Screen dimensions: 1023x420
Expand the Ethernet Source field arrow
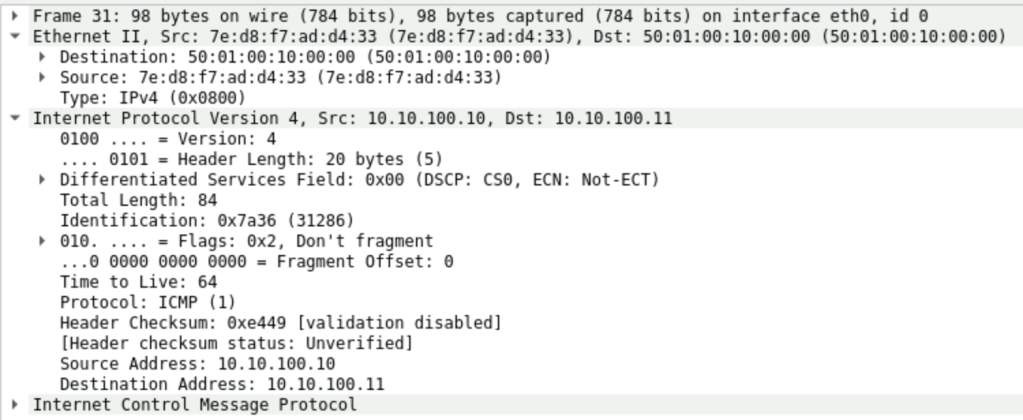pos(43,77)
